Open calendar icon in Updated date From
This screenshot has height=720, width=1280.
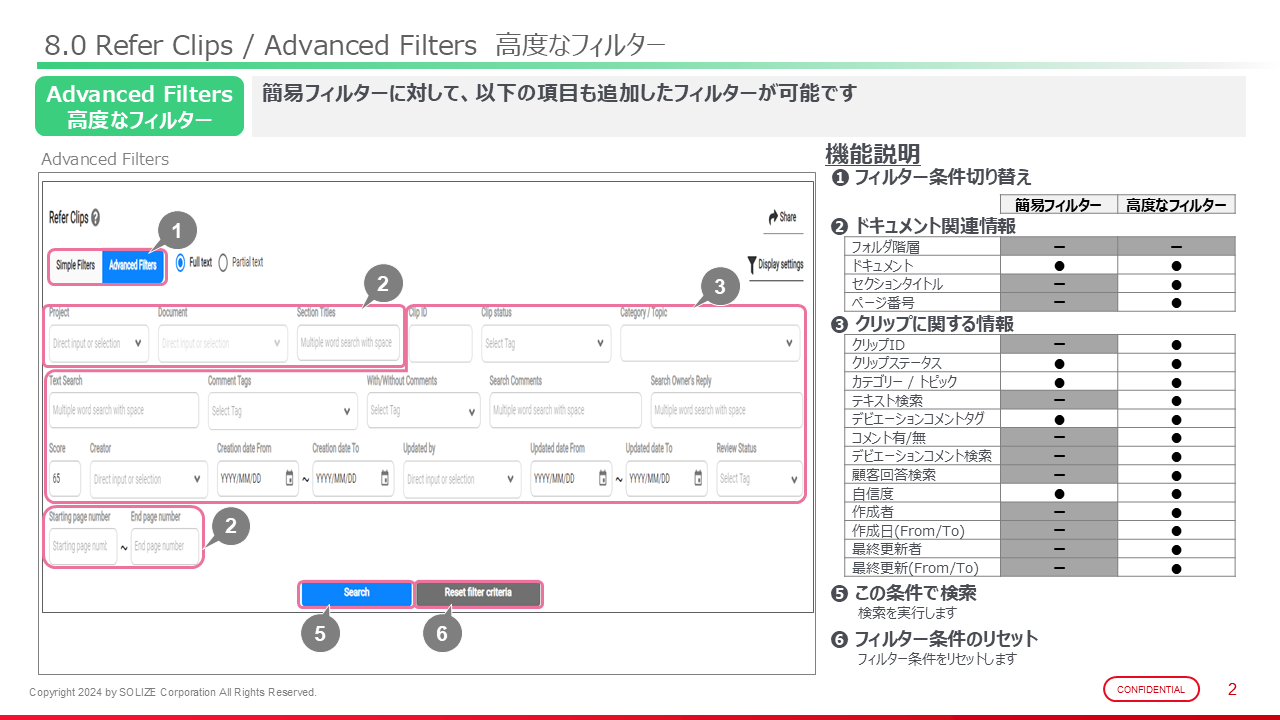[x=603, y=479]
